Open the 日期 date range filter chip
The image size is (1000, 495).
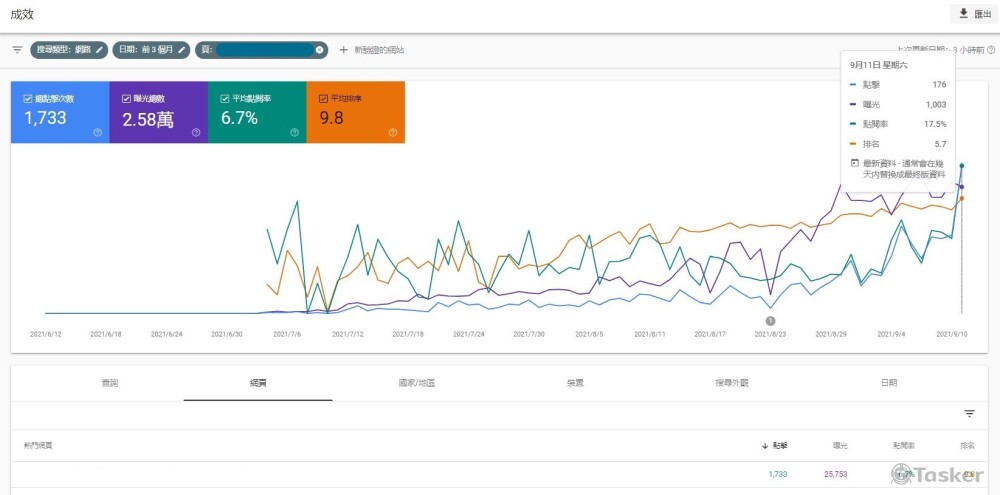click(146, 49)
